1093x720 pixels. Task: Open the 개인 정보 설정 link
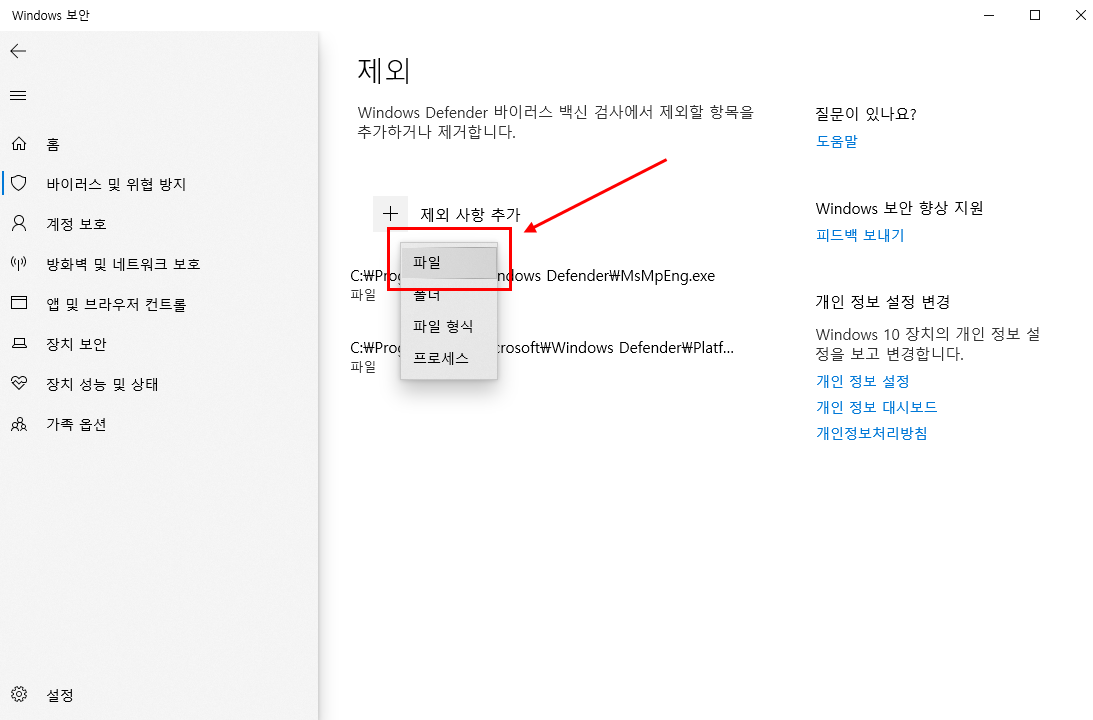(x=863, y=381)
